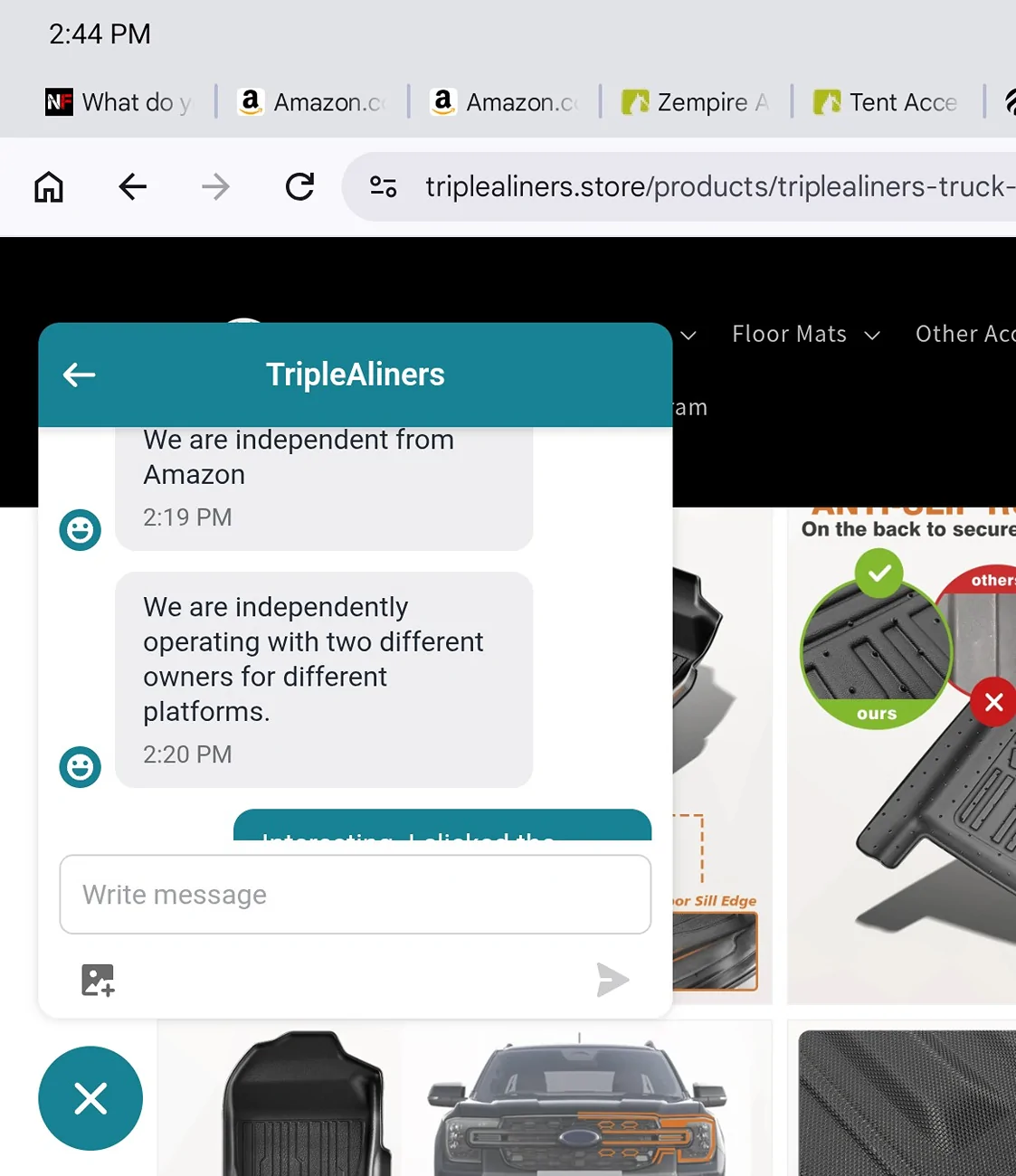Click the red X badge on image

click(x=993, y=702)
